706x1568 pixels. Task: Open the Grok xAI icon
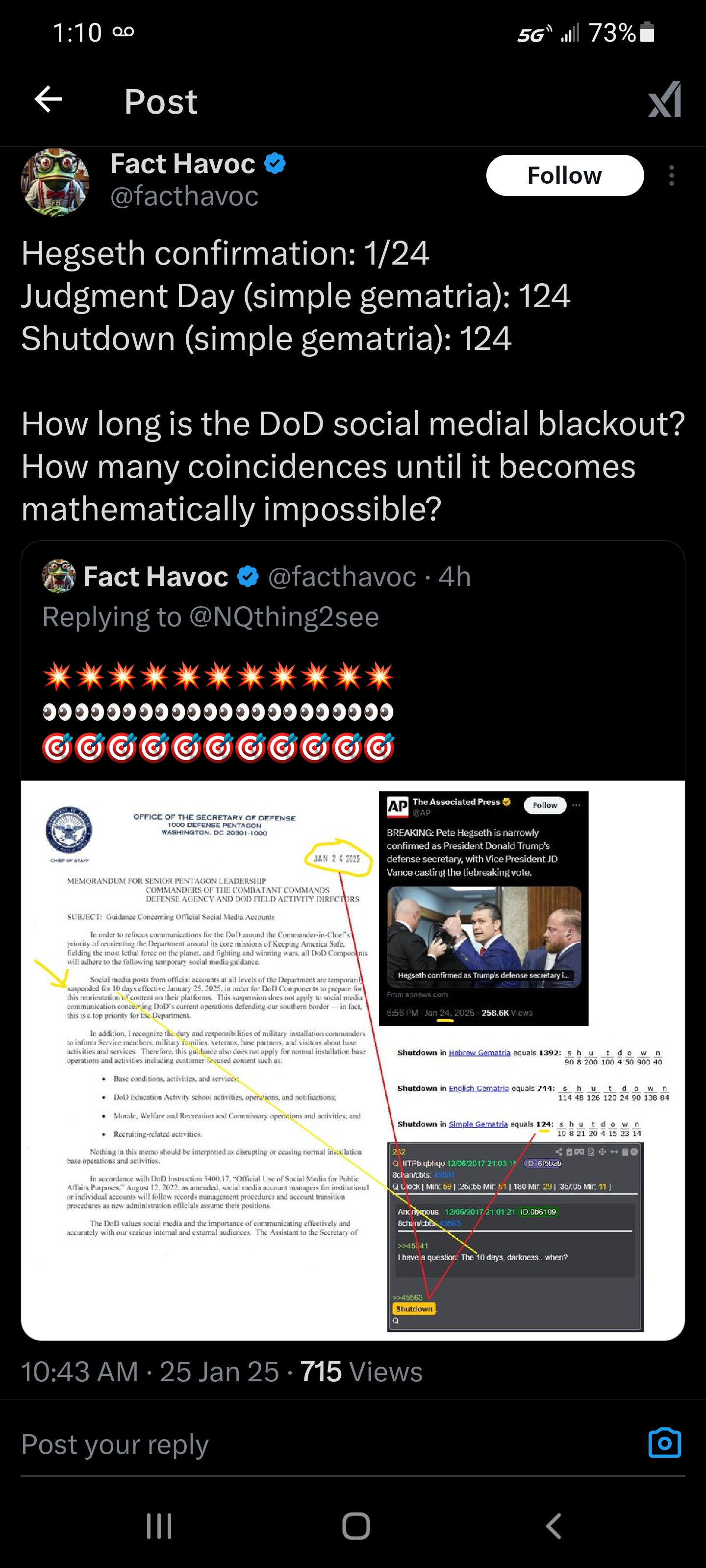coord(664,100)
